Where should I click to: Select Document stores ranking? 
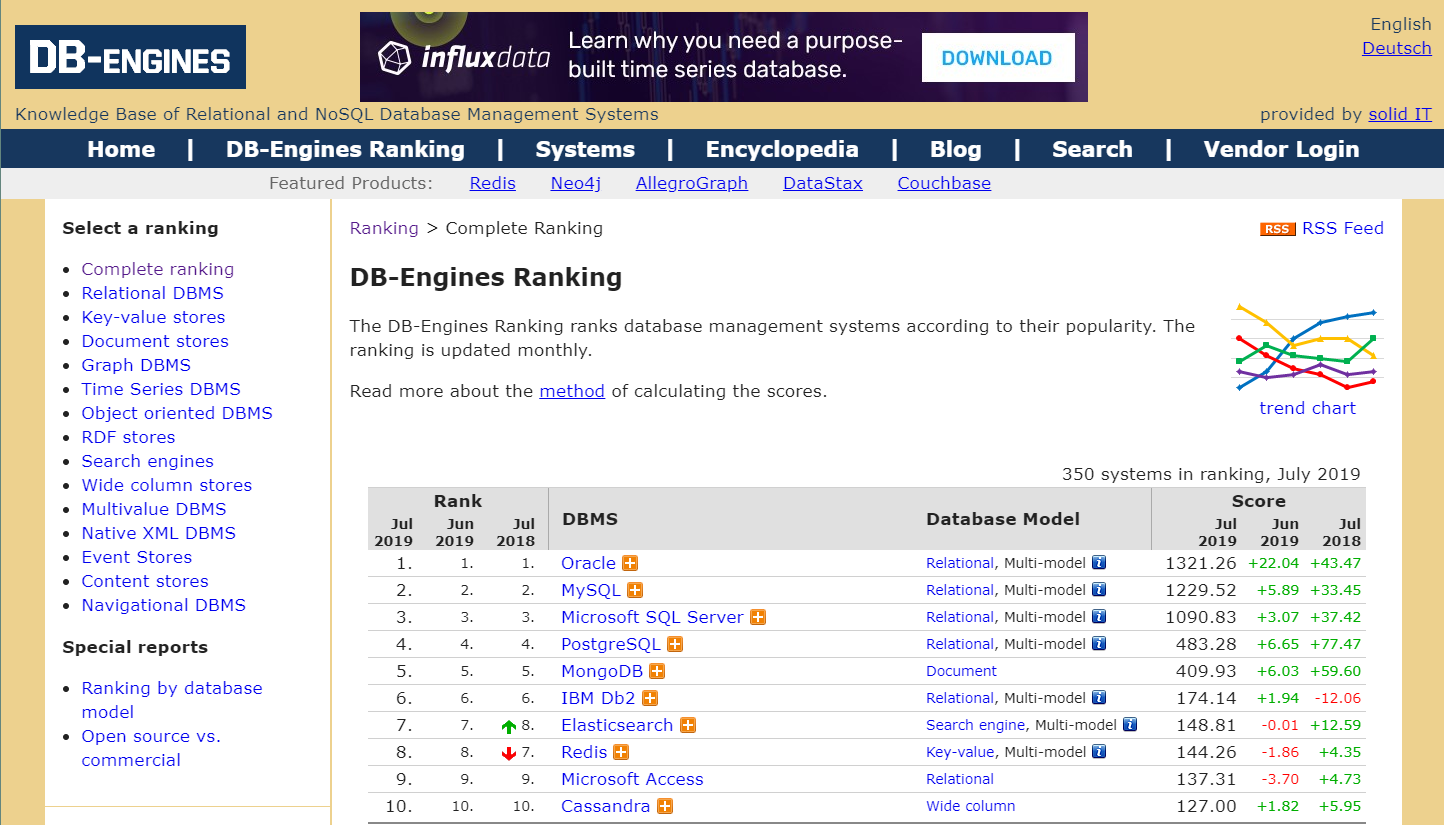[155, 341]
